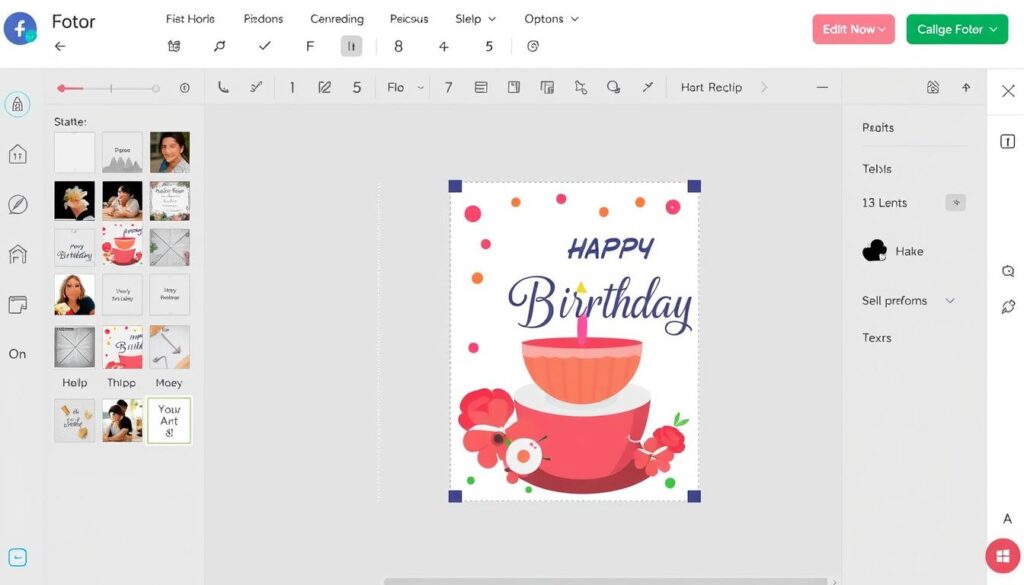1024x585 pixels.
Task: Select the lasso selection icon in the toolbar
Action: tap(581, 87)
